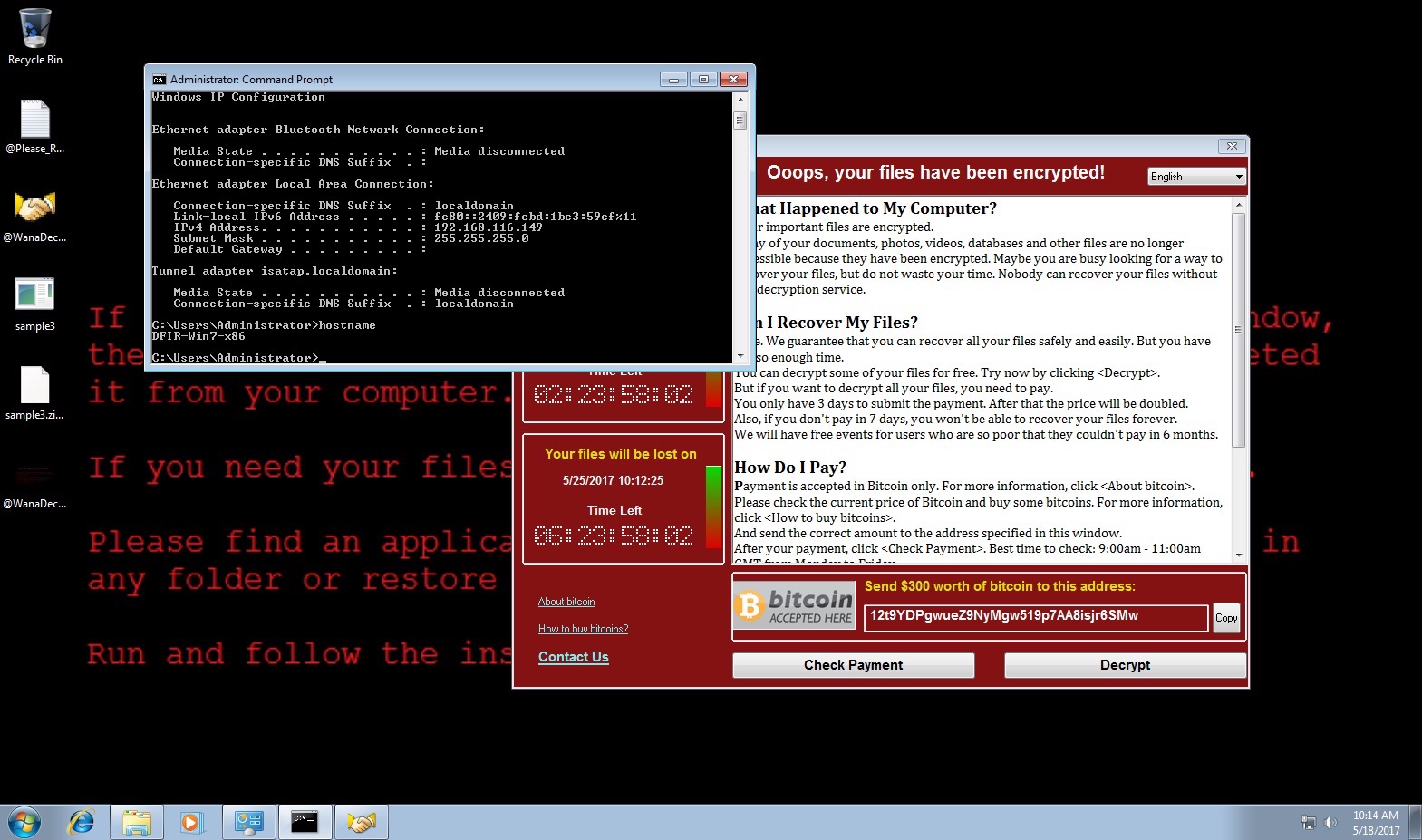Minimize the Command Prompt window
The image size is (1422, 840).
tap(673, 80)
